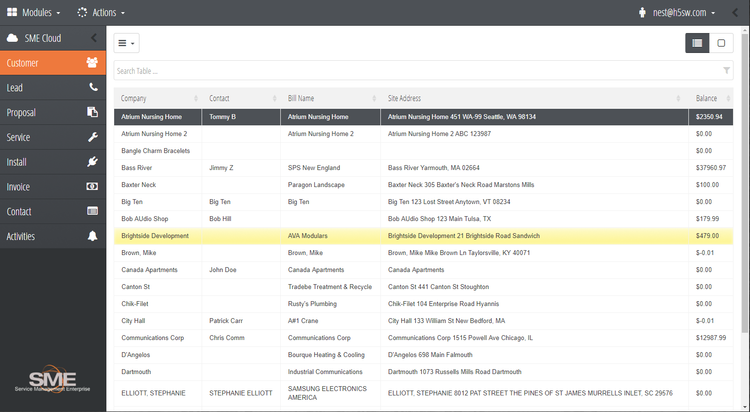
Task: Open the Customer module in sidebar
Action: (x=52, y=63)
